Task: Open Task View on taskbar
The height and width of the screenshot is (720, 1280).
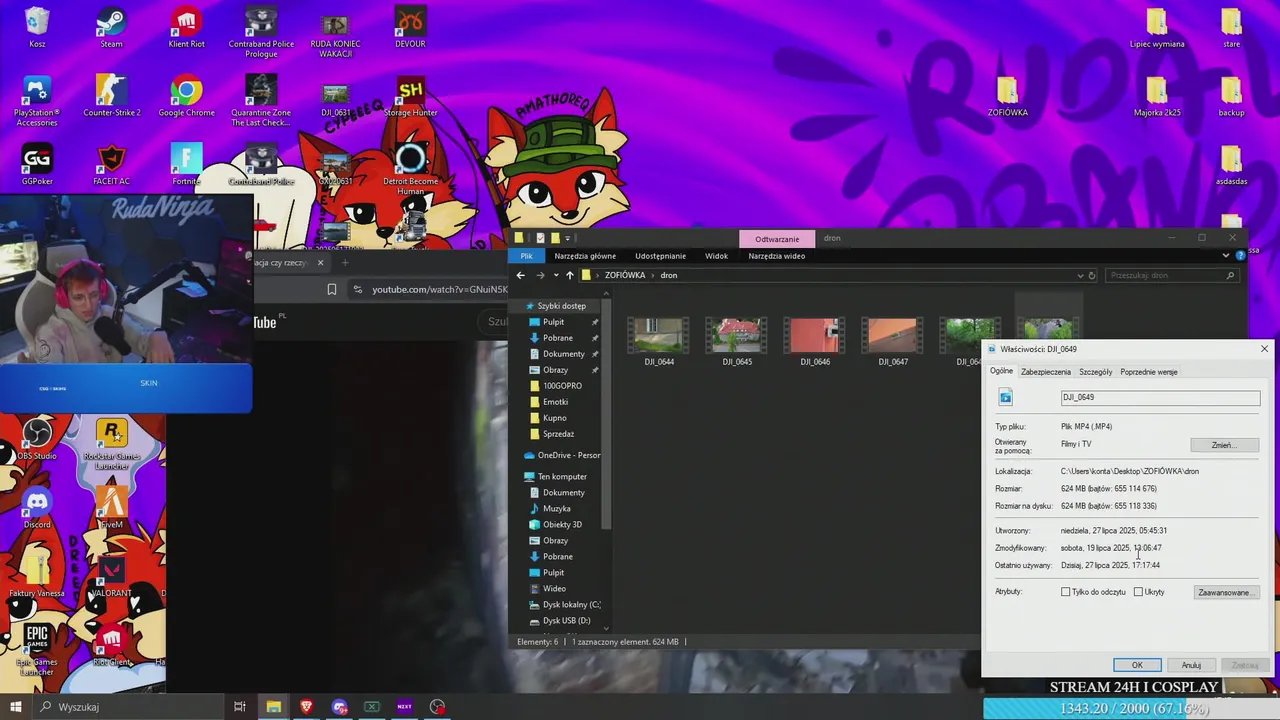Action: pyautogui.click(x=240, y=707)
